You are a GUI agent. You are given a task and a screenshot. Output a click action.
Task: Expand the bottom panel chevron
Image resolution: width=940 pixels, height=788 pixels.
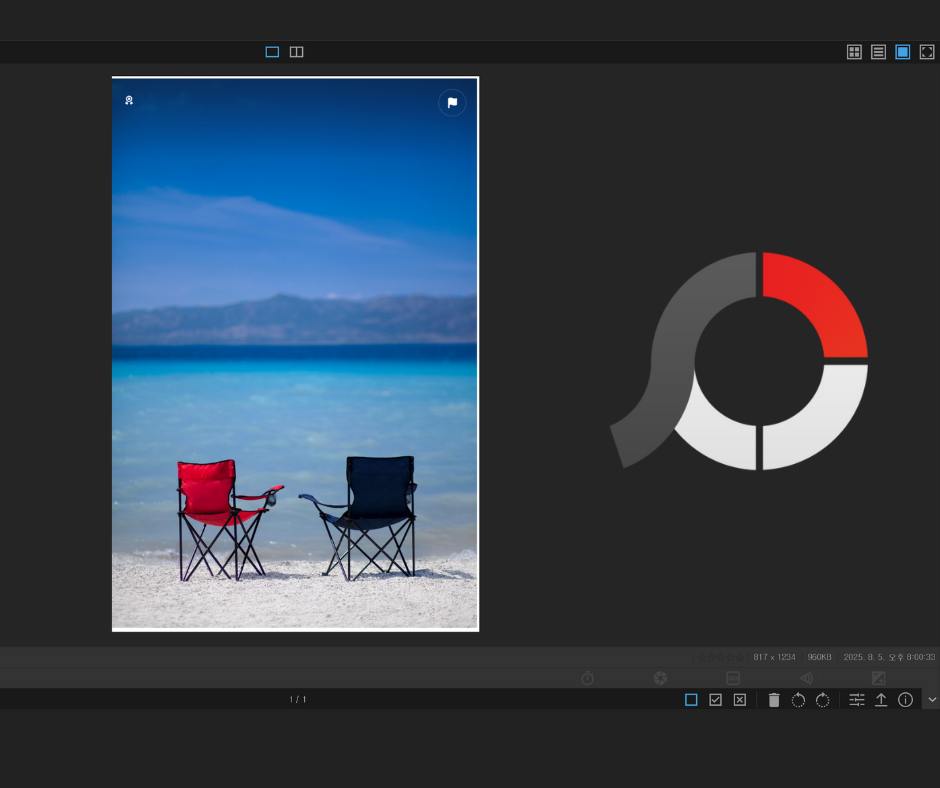pos(932,699)
